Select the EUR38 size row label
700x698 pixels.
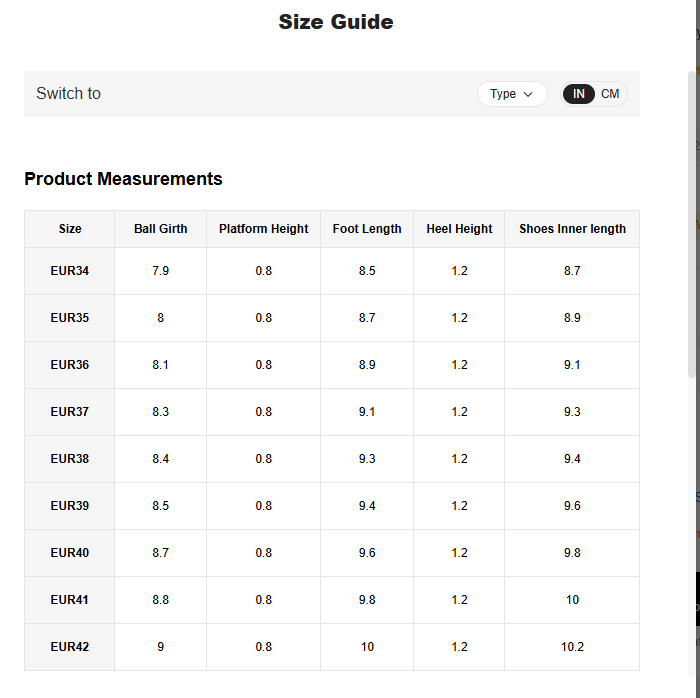pyautogui.click(x=70, y=459)
